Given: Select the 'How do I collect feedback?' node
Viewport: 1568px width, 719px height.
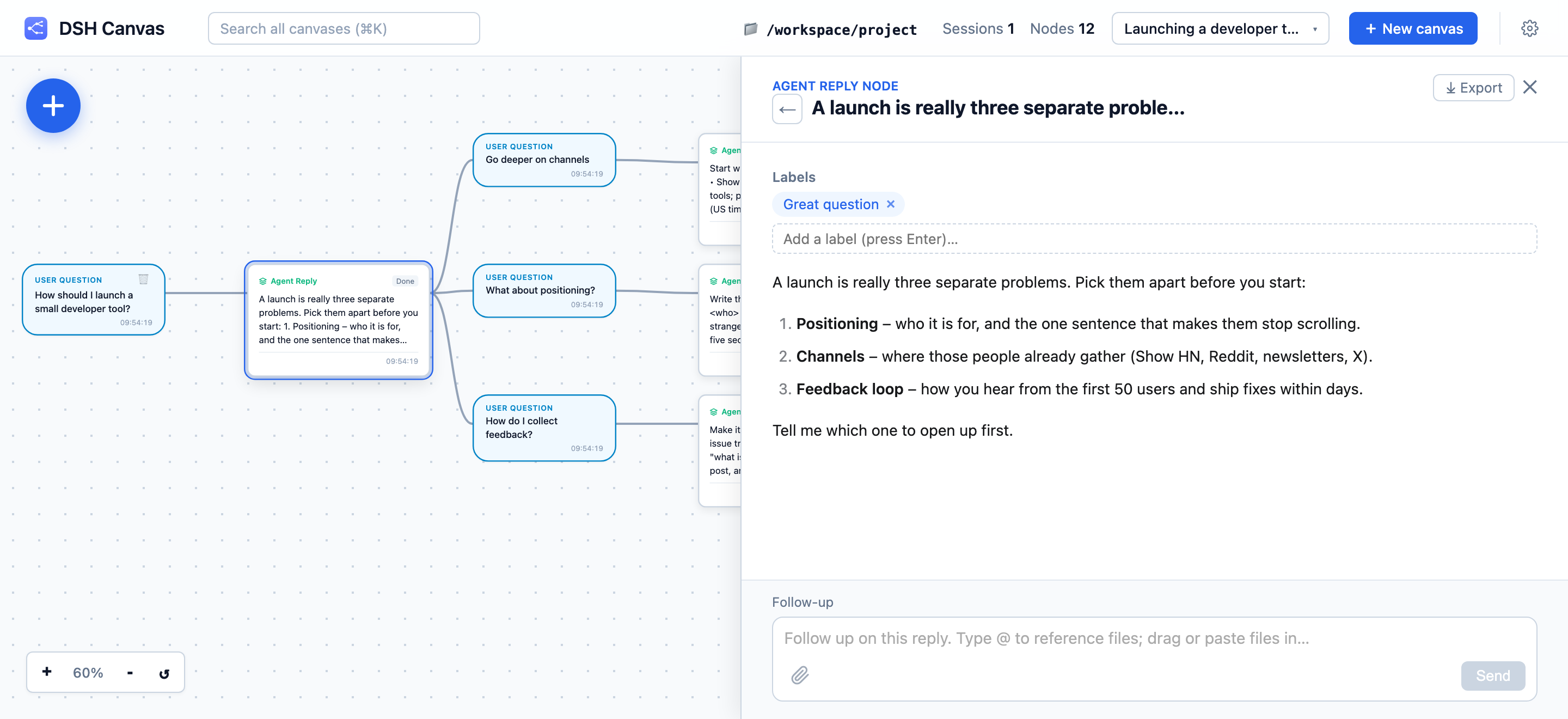Looking at the screenshot, I should (544, 428).
